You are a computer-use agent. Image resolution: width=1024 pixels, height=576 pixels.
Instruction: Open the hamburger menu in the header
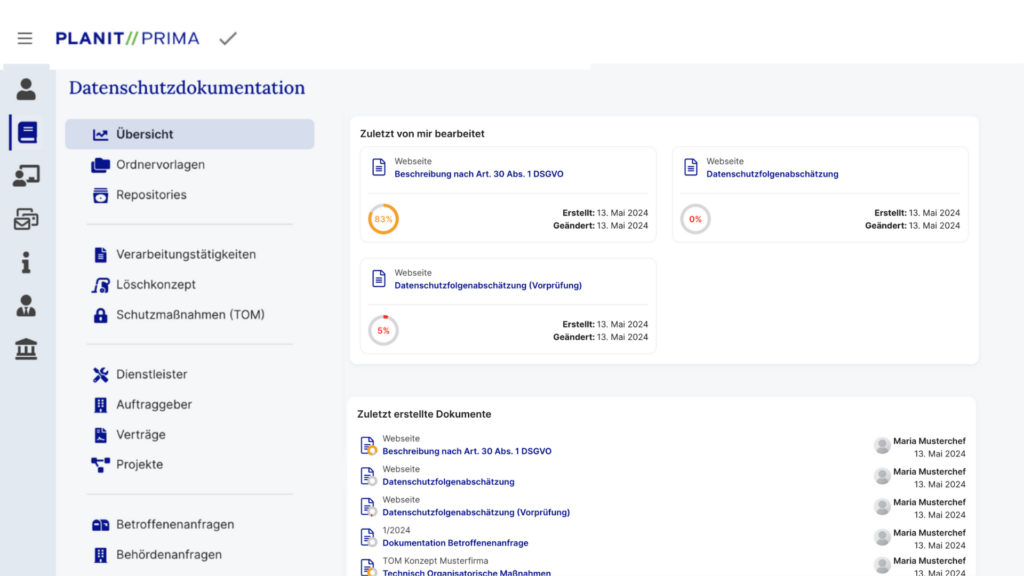point(25,38)
